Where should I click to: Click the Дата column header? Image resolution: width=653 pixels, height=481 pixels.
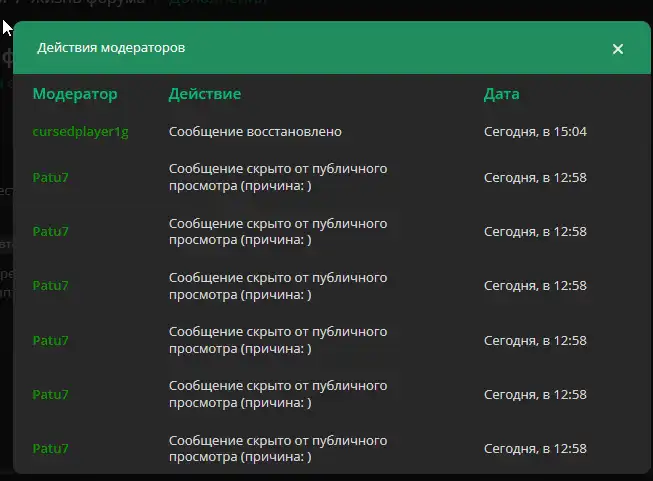(501, 94)
